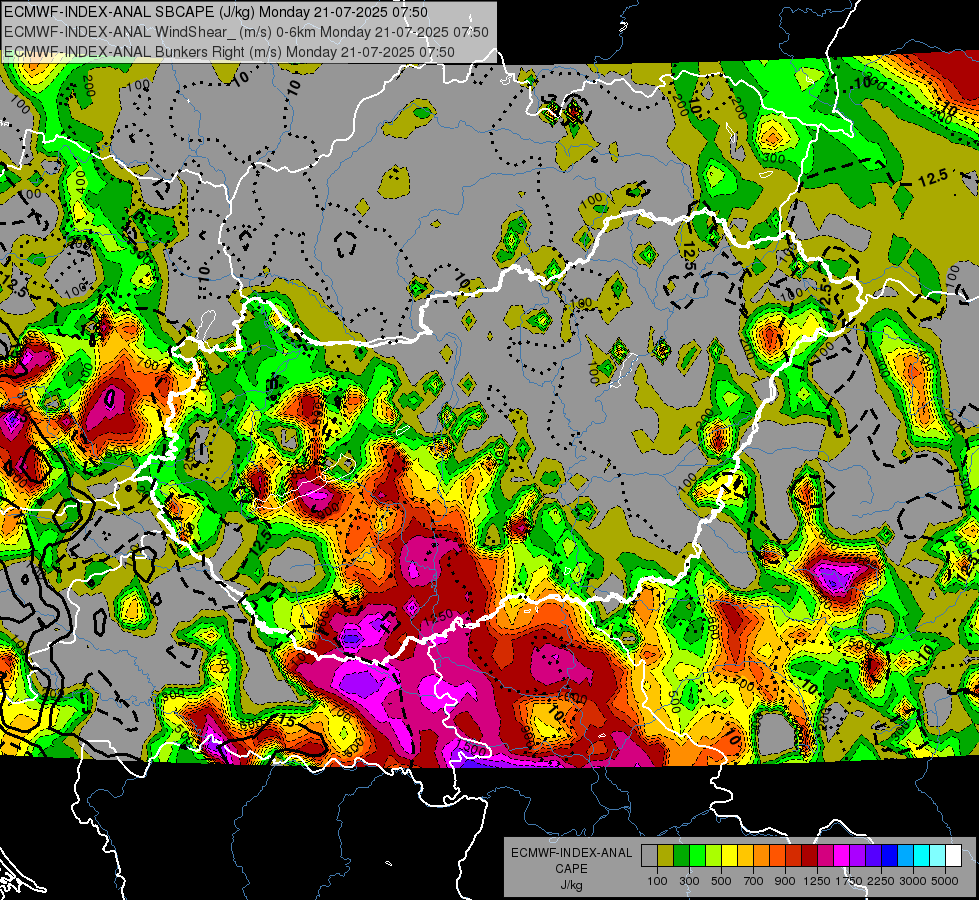This screenshot has height=900, width=979.
Task: Select the pure yellow legend swatch
Action: click(729, 856)
